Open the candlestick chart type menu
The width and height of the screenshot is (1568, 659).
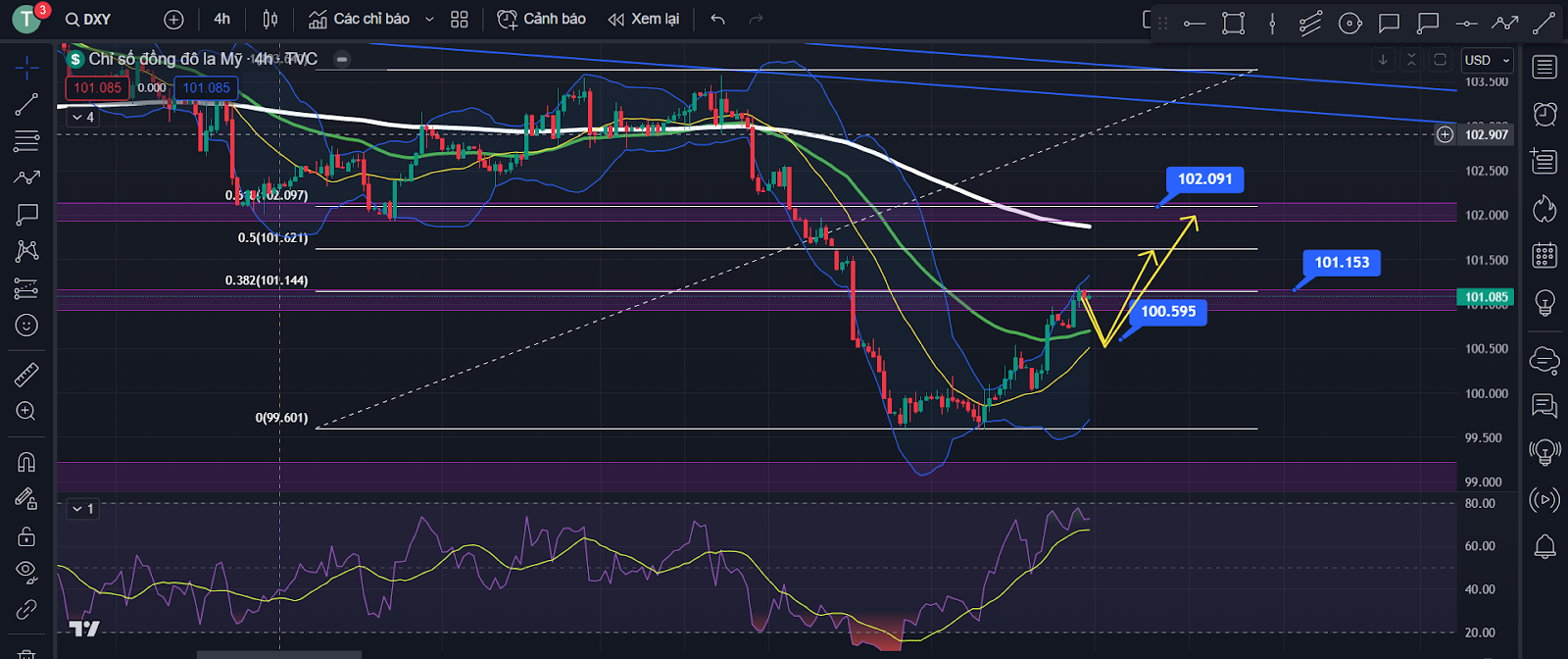tap(270, 19)
